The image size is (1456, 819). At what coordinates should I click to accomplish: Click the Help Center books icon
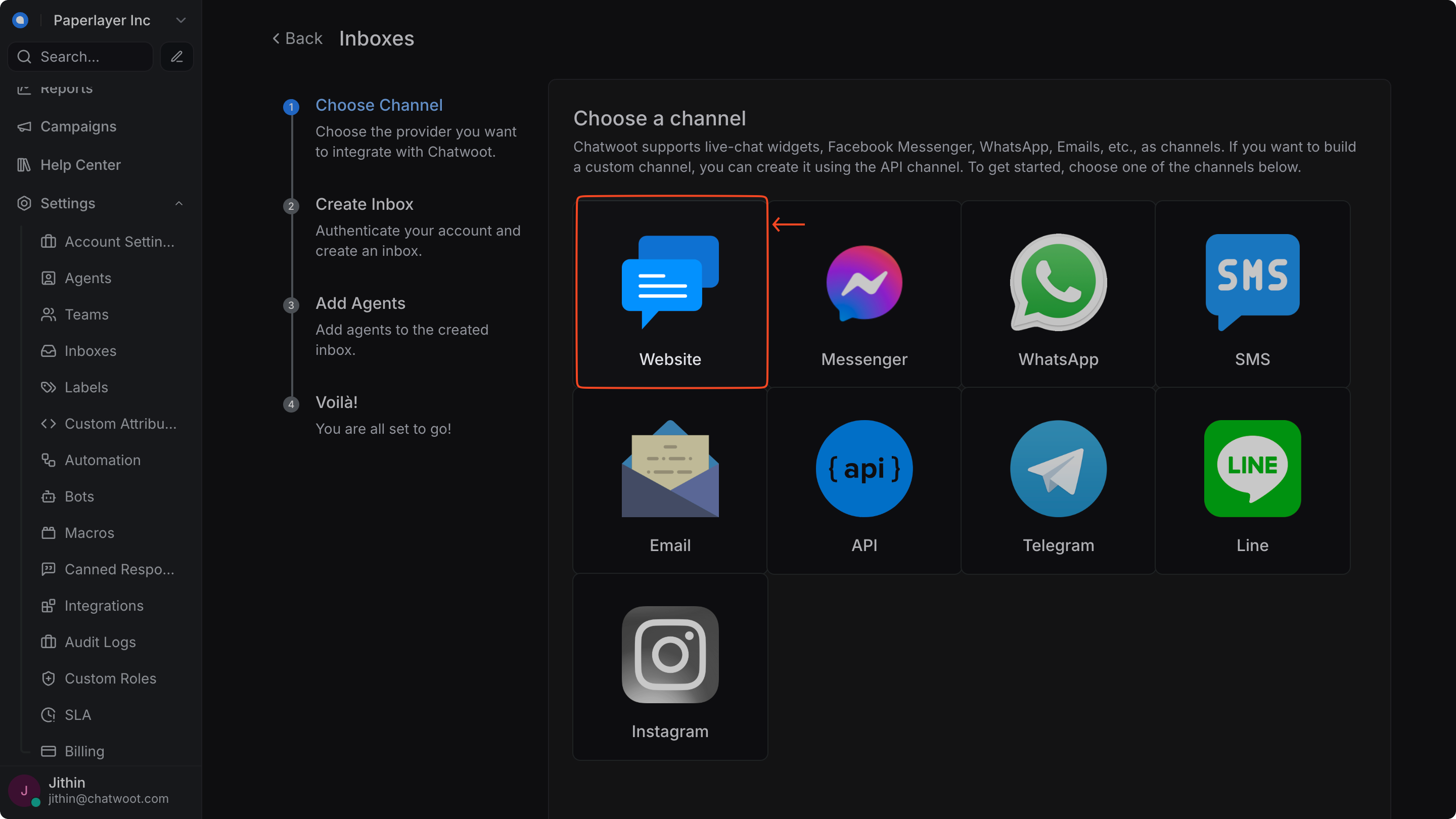coord(24,165)
